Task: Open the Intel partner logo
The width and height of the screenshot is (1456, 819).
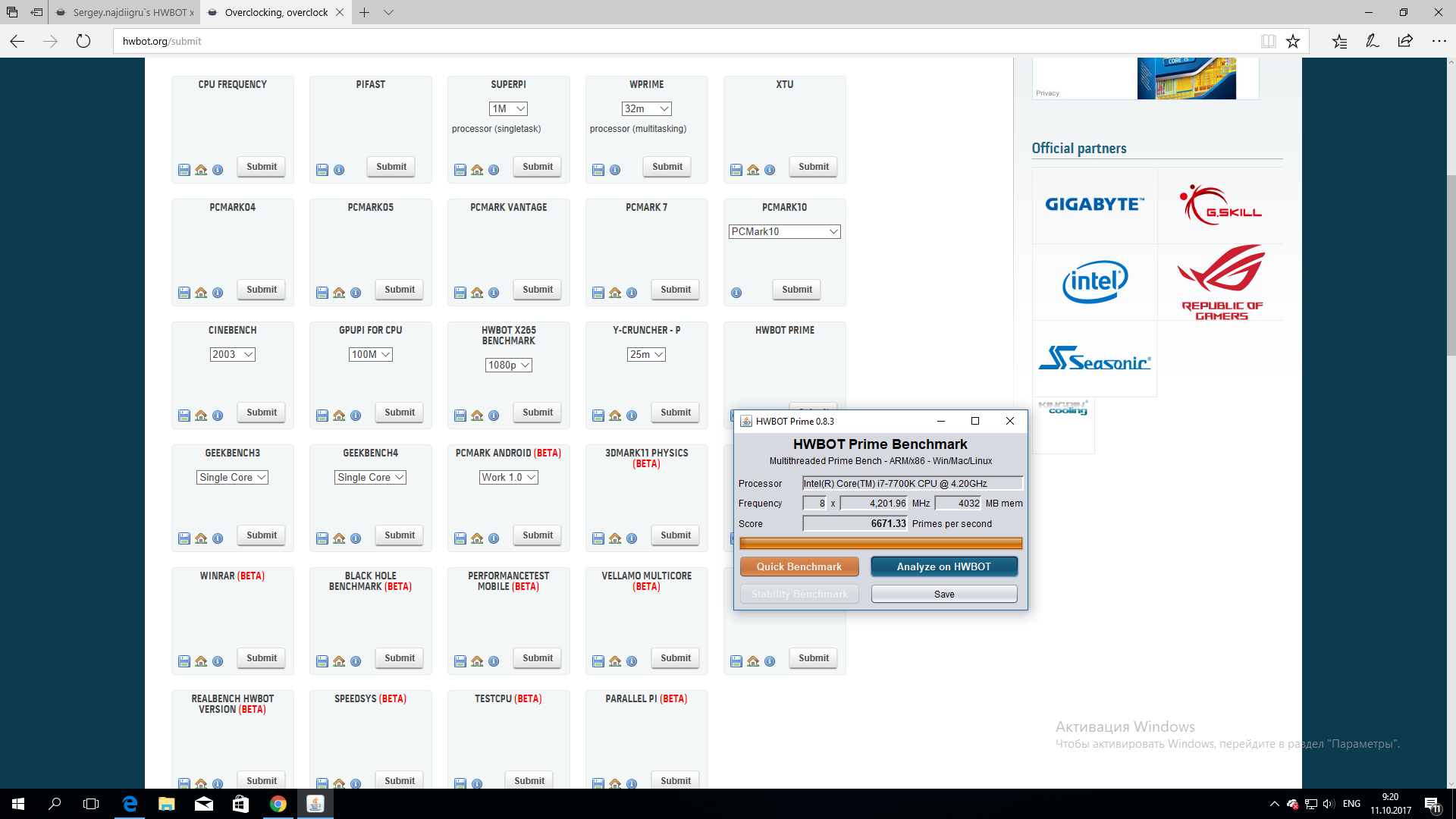Action: [1094, 282]
